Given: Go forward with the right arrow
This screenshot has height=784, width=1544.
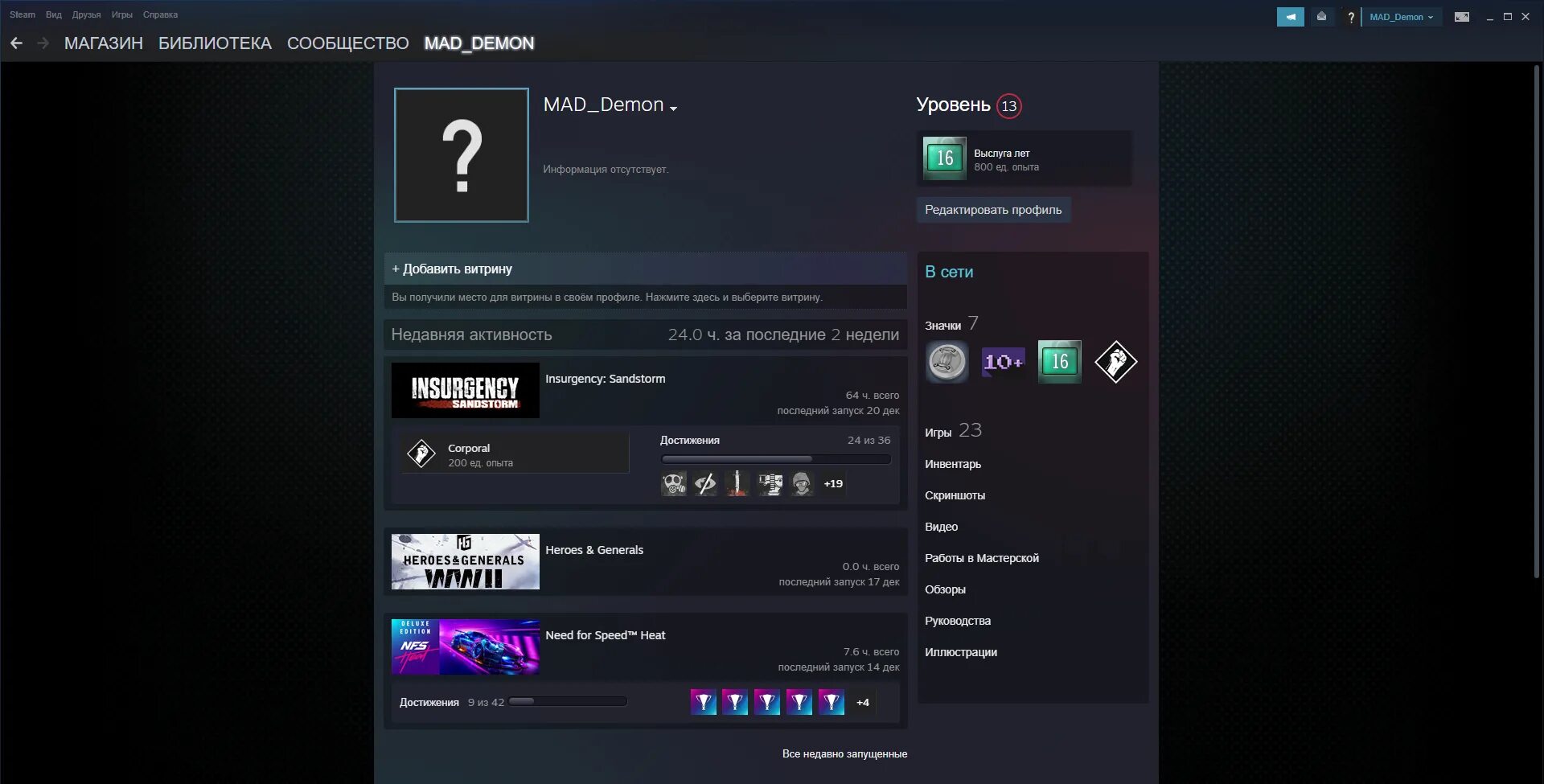Looking at the screenshot, I should [x=43, y=43].
